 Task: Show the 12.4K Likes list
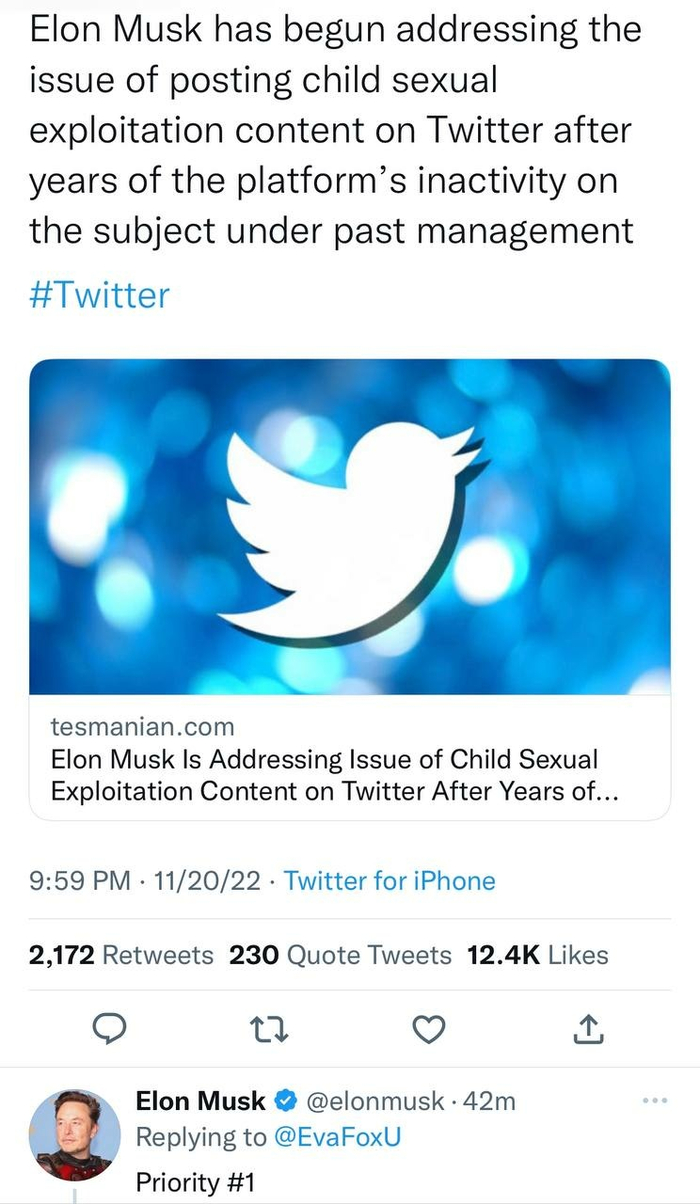537,955
